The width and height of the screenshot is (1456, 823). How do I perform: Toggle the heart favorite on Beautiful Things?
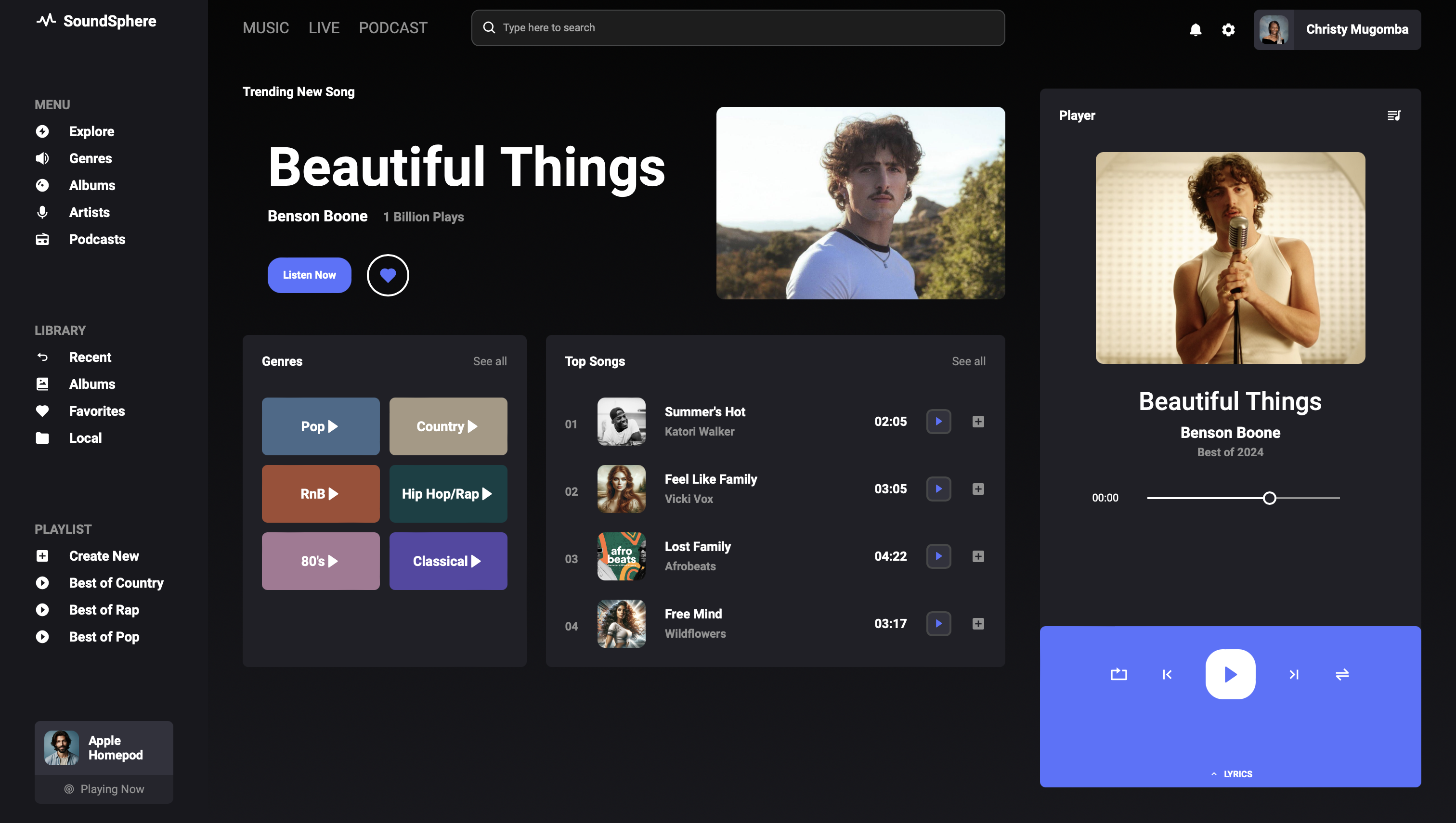pyautogui.click(x=388, y=275)
